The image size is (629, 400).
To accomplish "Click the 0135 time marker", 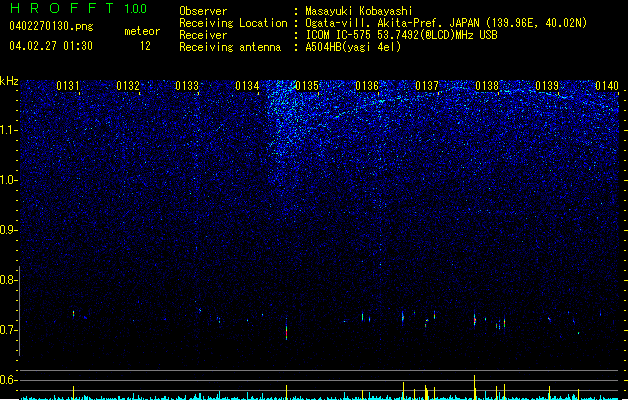I will pyautogui.click(x=307, y=86).
